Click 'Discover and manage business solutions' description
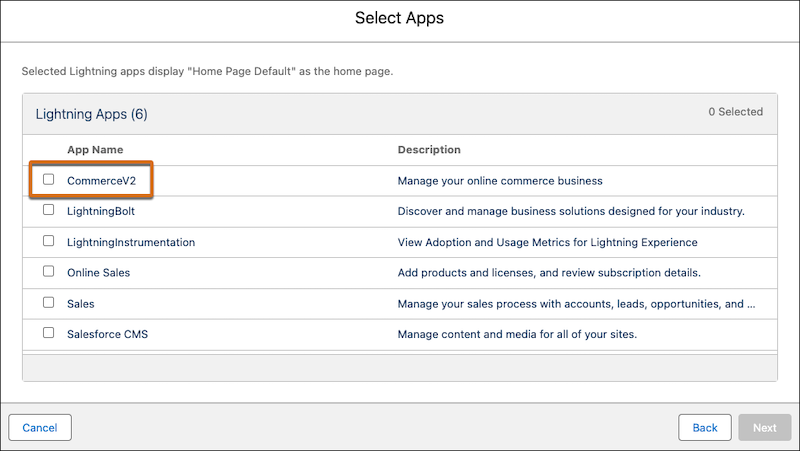This screenshot has height=451, width=800. 571,211
